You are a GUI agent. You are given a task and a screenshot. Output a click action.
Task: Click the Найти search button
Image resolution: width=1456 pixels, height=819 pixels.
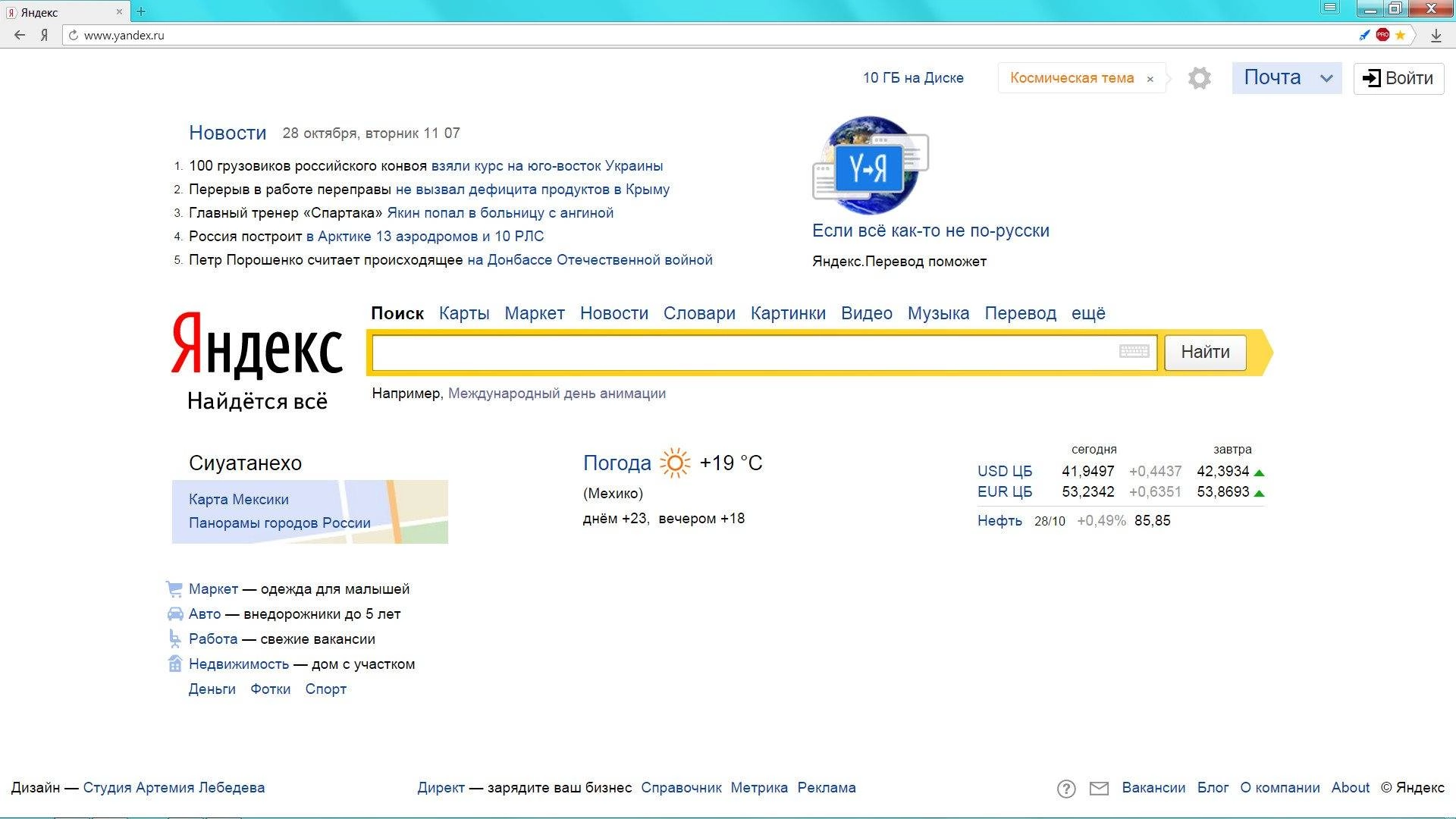pos(1205,352)
